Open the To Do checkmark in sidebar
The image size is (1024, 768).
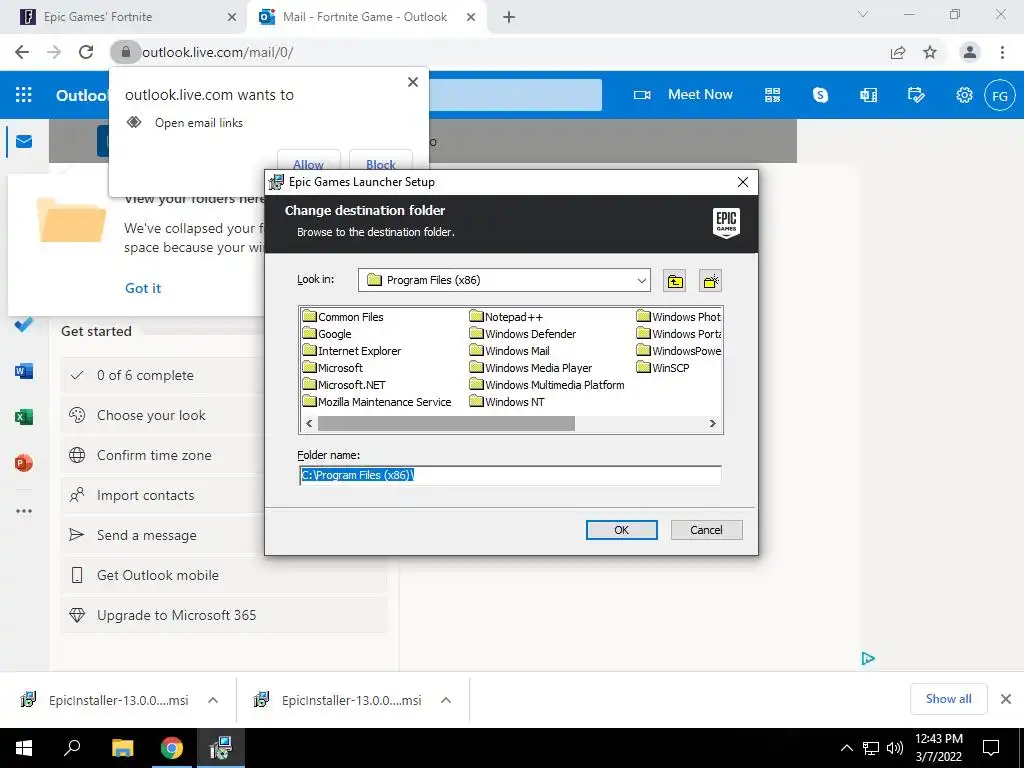coord(24,325)
